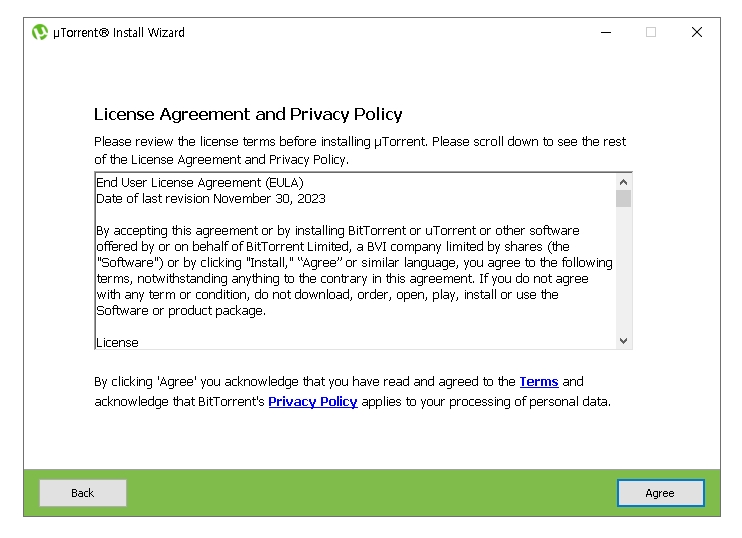The image size is (742, 538).
Task: Click the 'End User License Agreement (EULA)' line
Action: tap(200, 183)
